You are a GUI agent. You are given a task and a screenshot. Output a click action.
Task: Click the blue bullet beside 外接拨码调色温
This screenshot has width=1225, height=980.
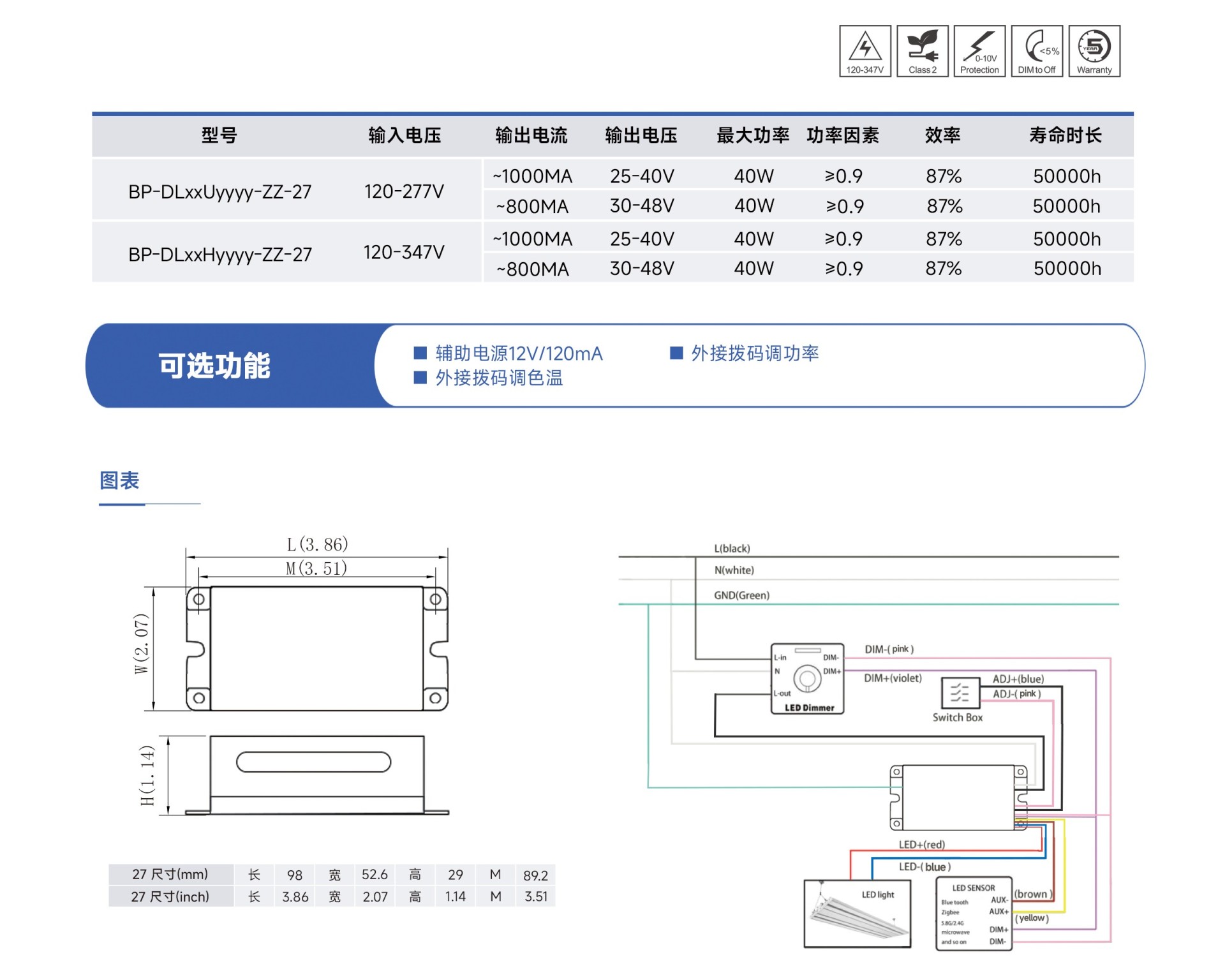click(420, 378)
